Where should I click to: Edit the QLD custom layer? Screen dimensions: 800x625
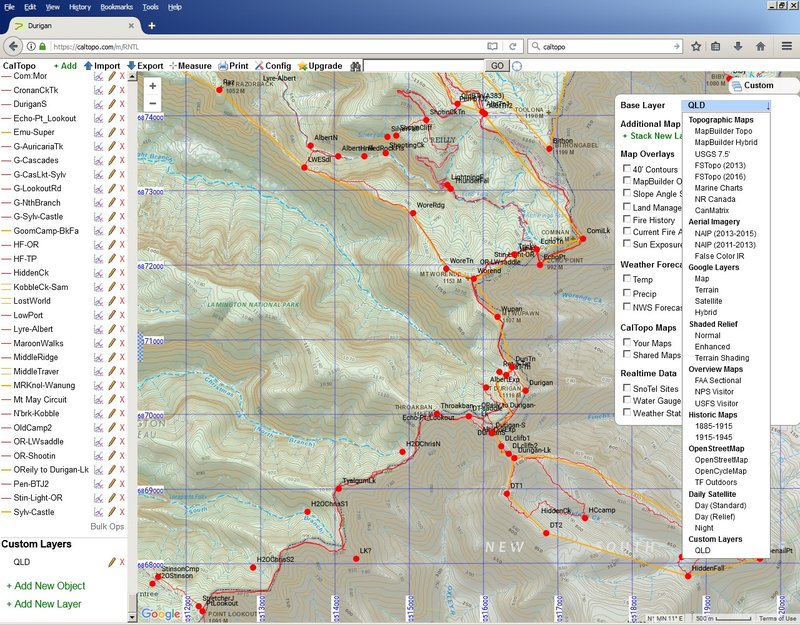coord(112,562)
